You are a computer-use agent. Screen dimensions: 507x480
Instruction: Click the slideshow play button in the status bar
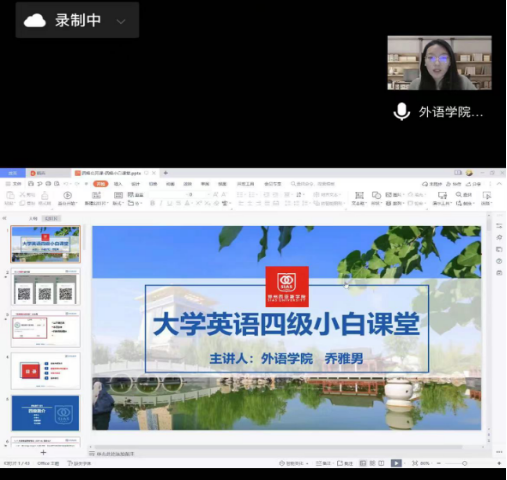point(396,463)
